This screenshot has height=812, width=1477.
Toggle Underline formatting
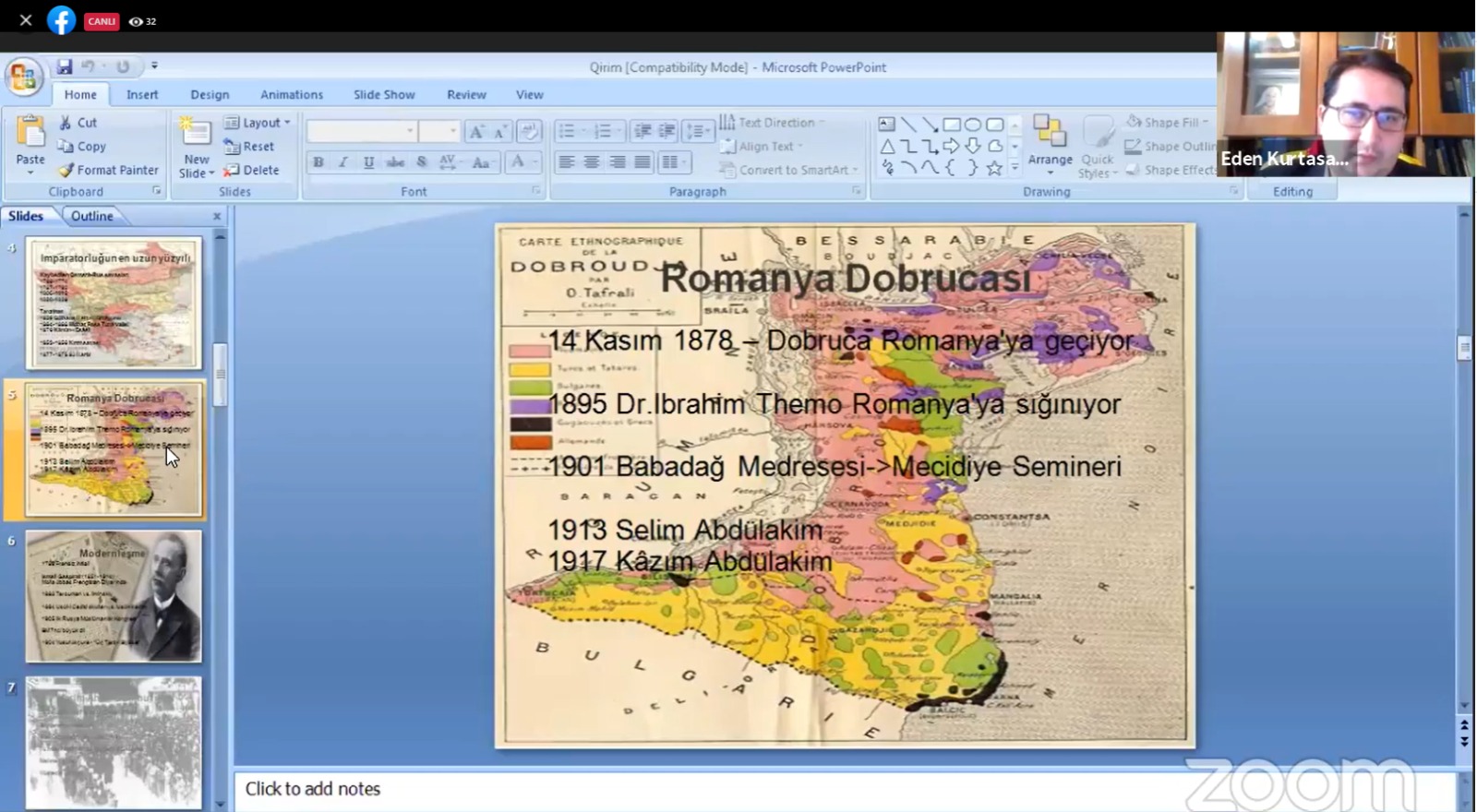pos(368,162)
